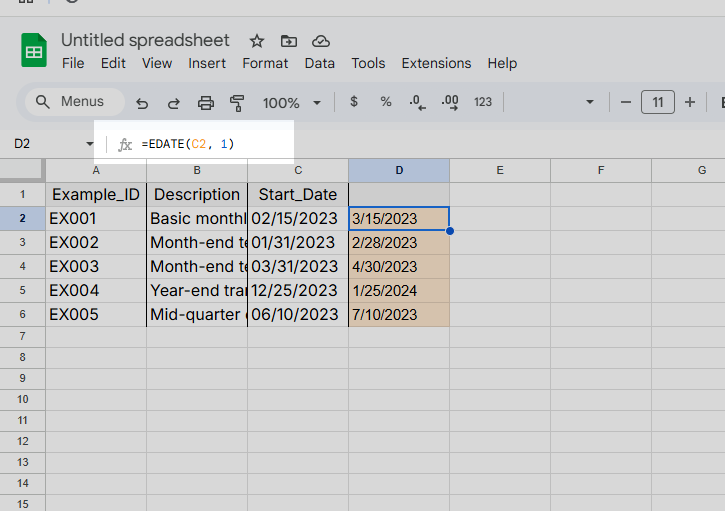Click the increase decimal places icon
Viewport: 725px width, 511px height.
click(x=450, y=102)
